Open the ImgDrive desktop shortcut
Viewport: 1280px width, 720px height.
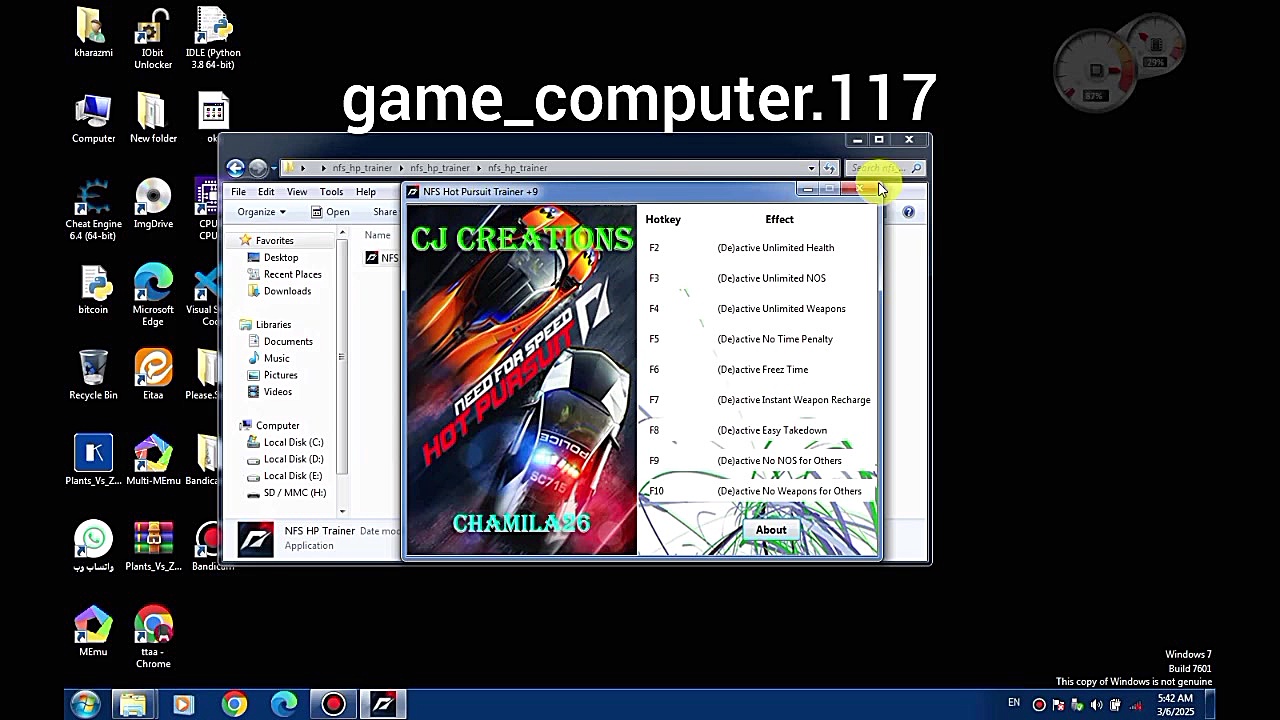tap(153, 204)
